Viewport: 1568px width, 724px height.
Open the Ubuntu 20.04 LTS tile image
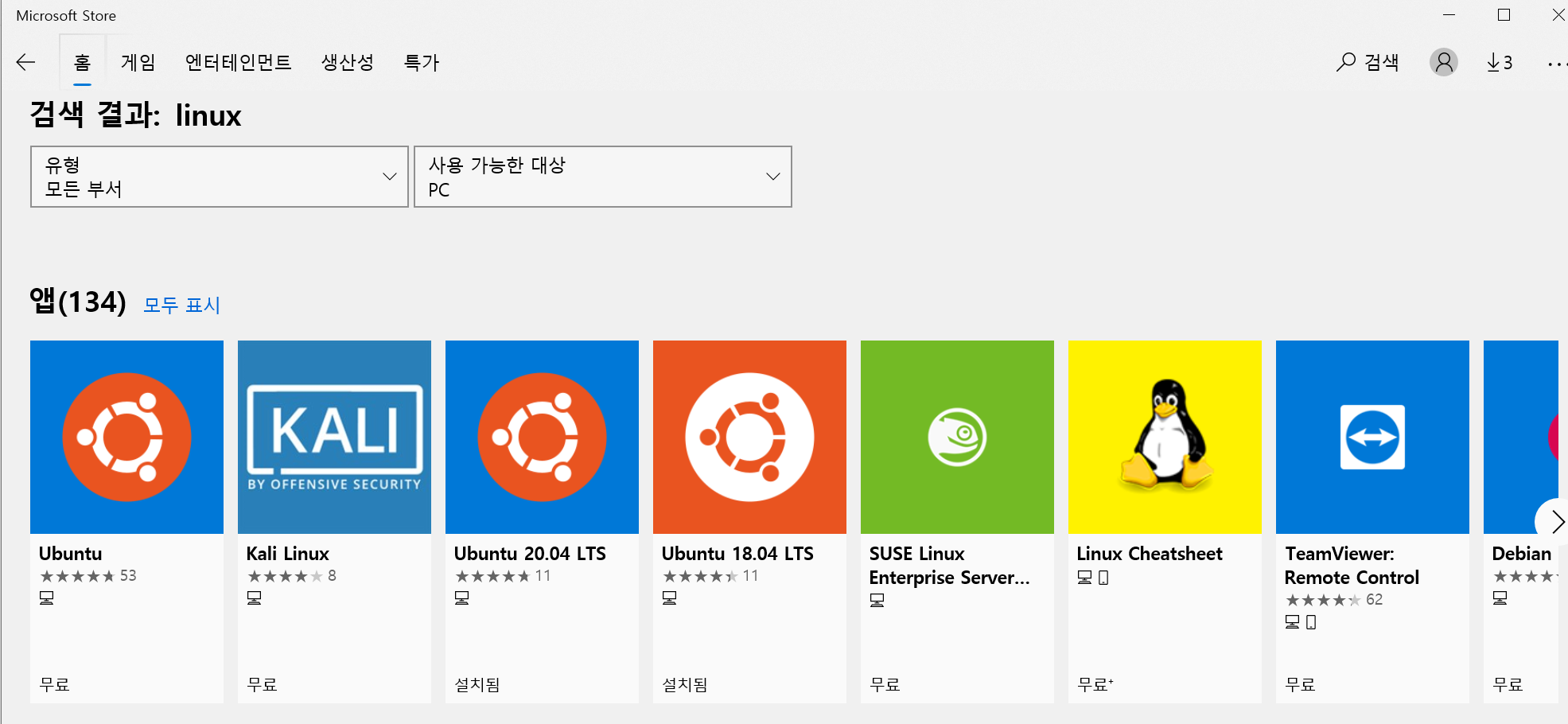[542, 437]
